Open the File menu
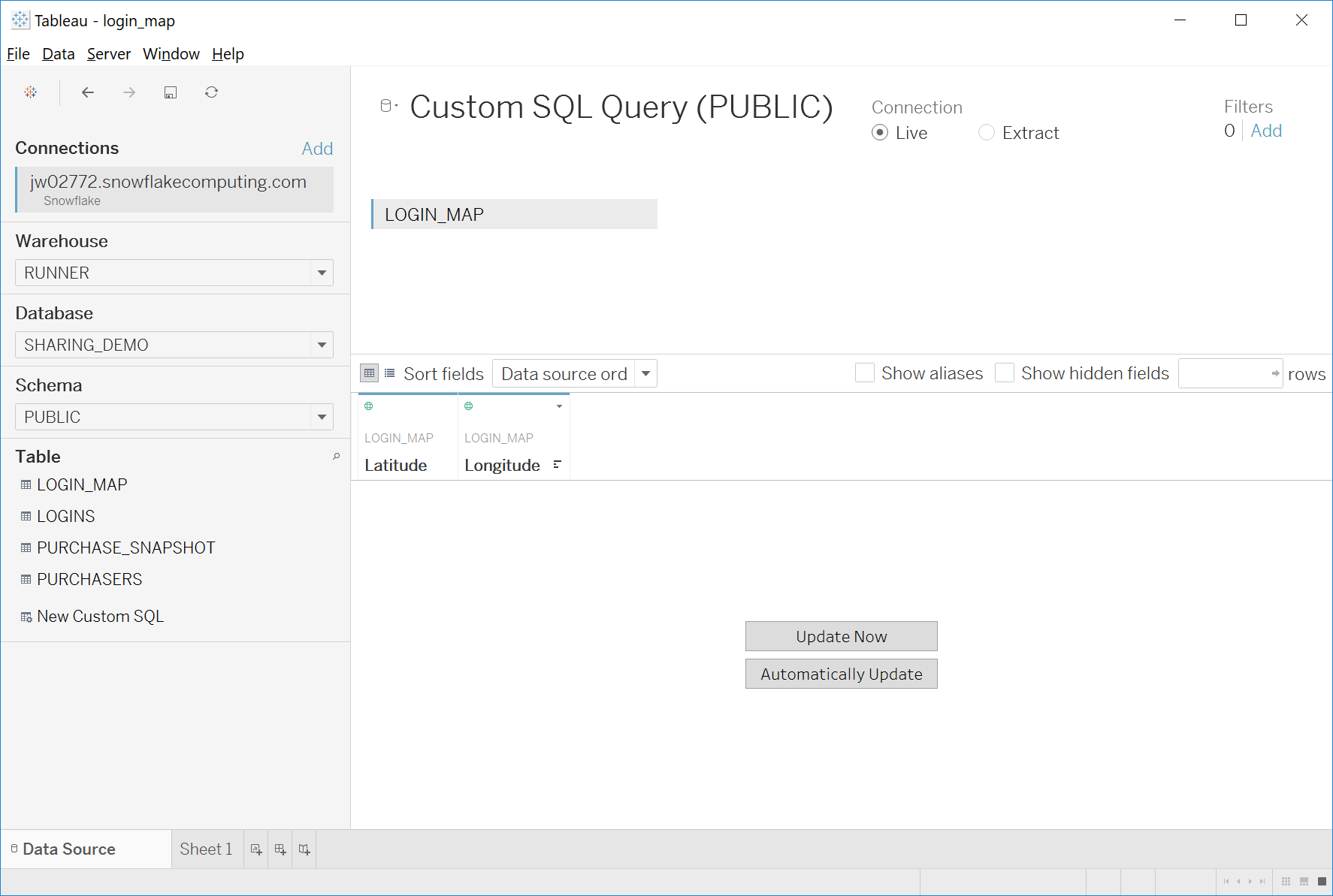 click(x=18, y=54)
